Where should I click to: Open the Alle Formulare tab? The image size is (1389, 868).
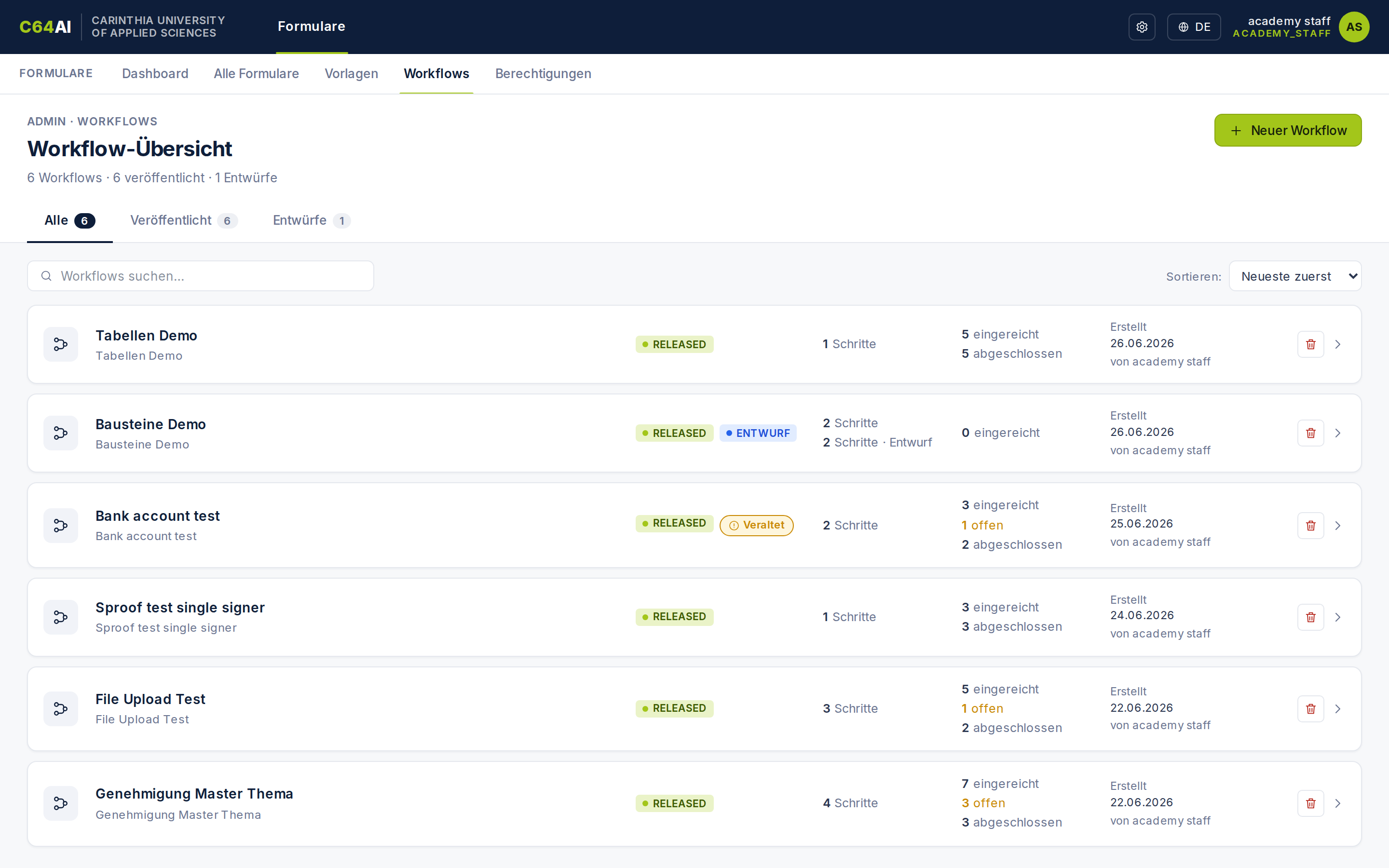click(x=257, y=73)
